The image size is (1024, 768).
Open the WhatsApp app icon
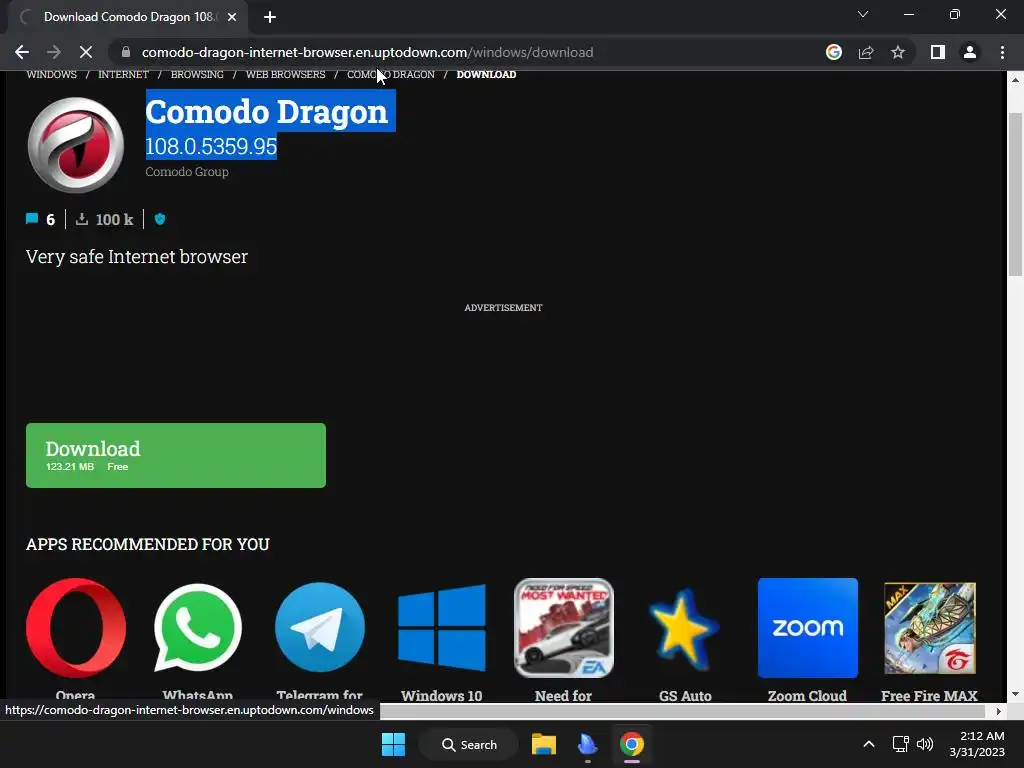click(x=198, y=628)
